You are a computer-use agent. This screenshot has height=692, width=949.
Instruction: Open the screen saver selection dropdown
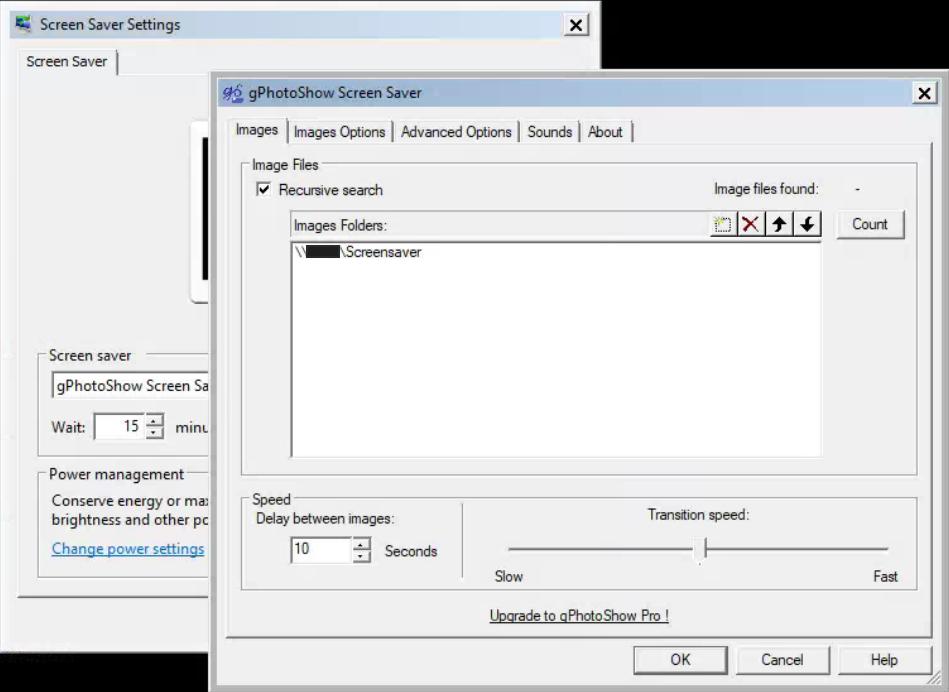click(x=130, y=386)
